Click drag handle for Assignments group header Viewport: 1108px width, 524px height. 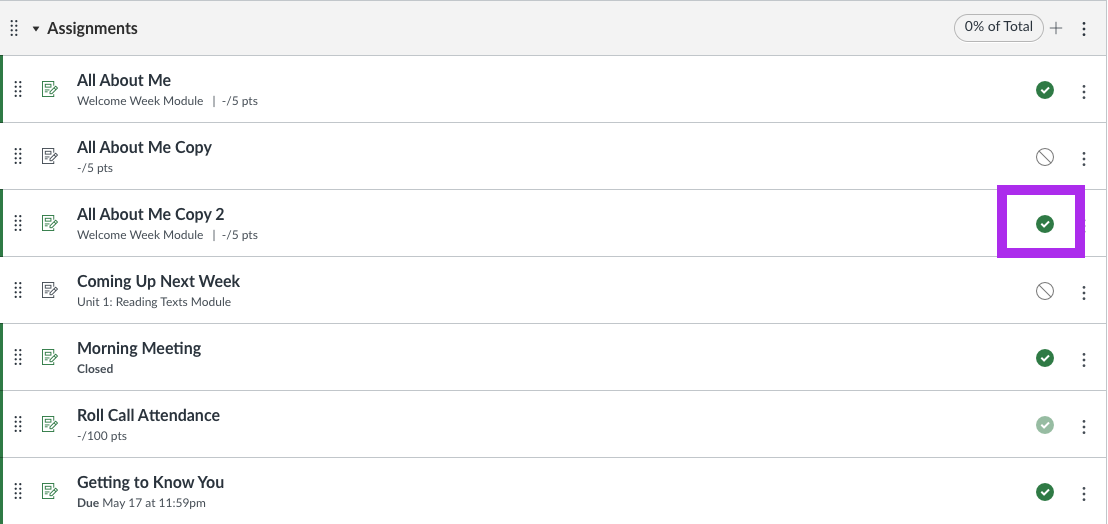[x=14, y=28]
